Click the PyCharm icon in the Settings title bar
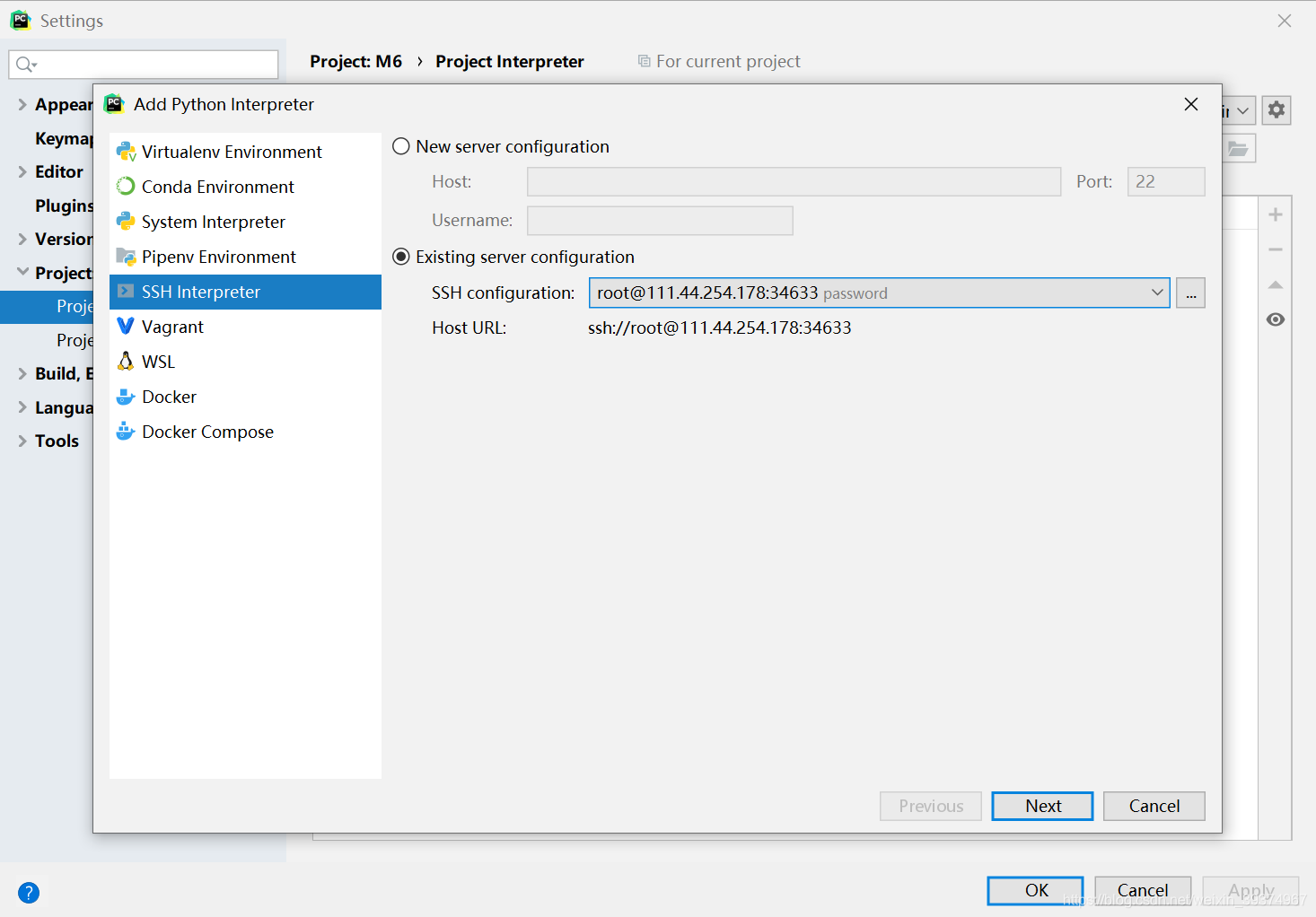This screenshot has height=917, width=1316. pos(21,20)
